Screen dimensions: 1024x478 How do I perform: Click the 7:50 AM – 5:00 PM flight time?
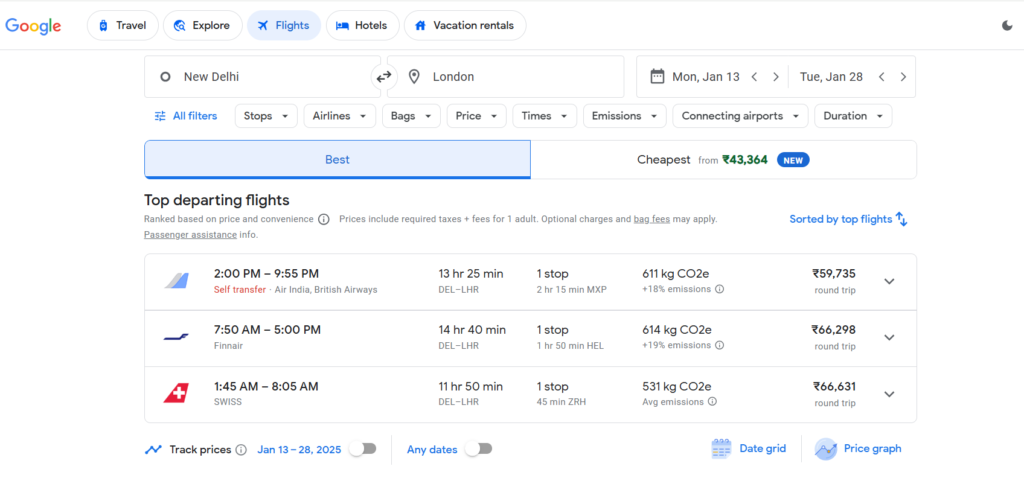[267, 330]
